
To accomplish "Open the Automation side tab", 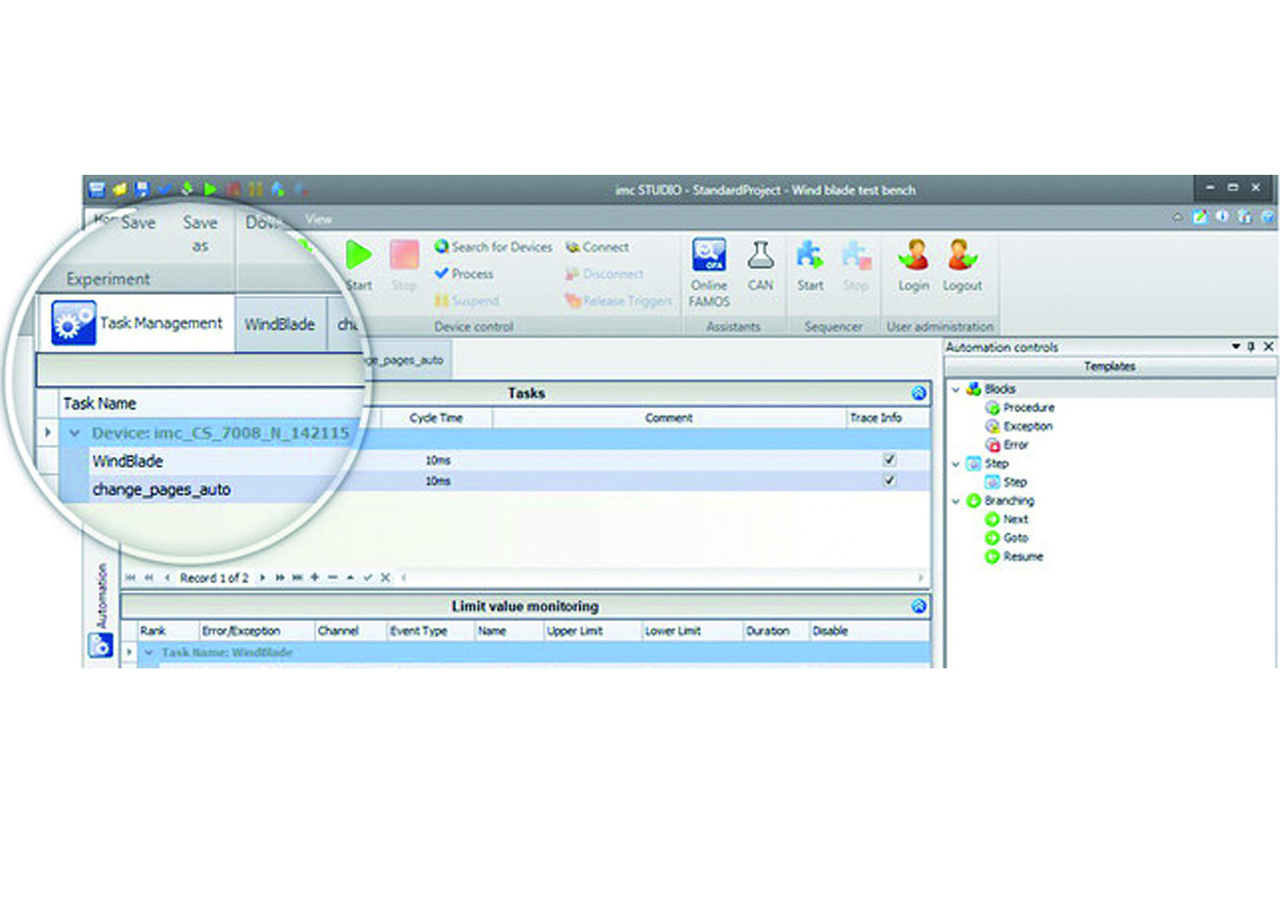I will pyautogui.click(x=100, y=611).
